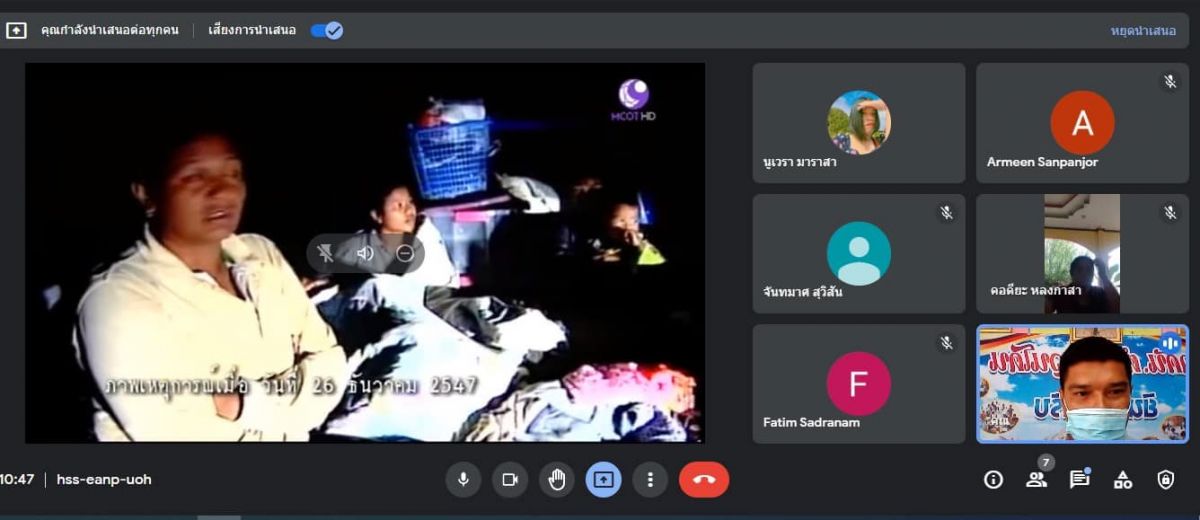
Task: Open the activities shapes icon
Action: tap(1123, 480)
